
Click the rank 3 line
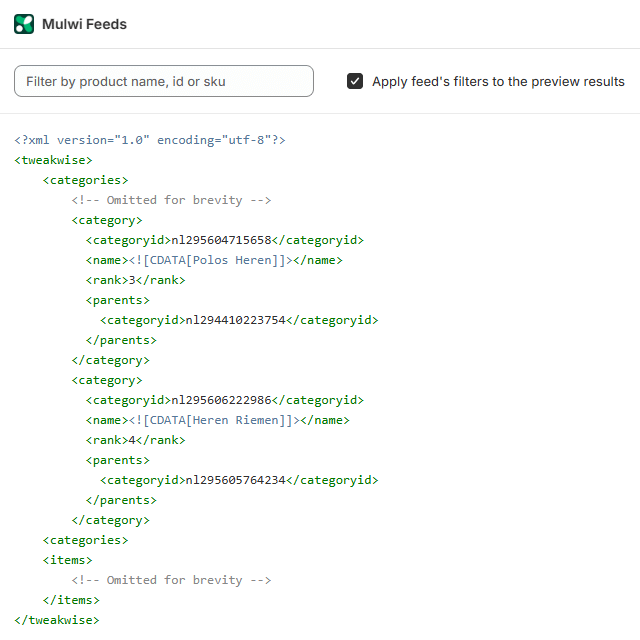click(x=135, y=280)
